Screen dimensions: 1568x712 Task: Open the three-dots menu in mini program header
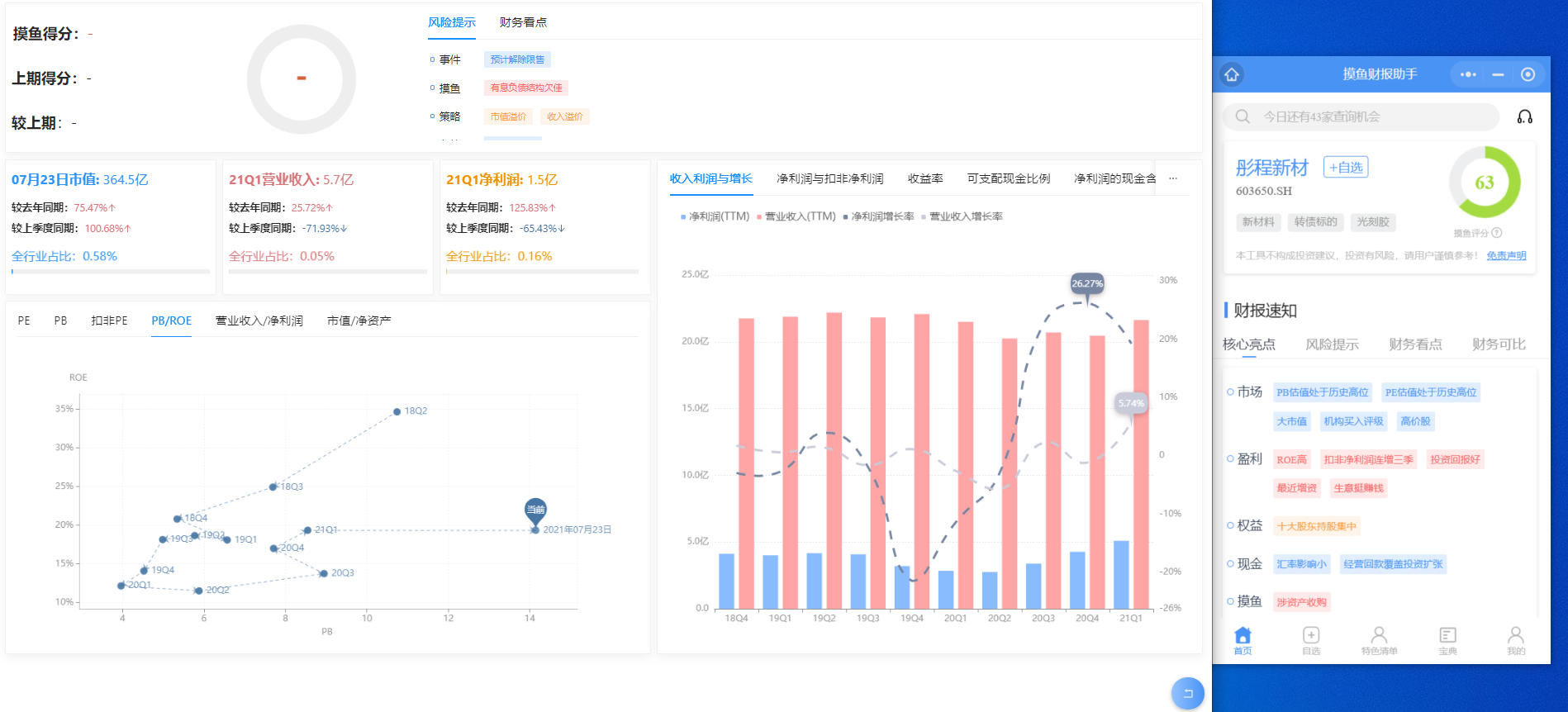pyautogui.click(x=1468, y=74)
